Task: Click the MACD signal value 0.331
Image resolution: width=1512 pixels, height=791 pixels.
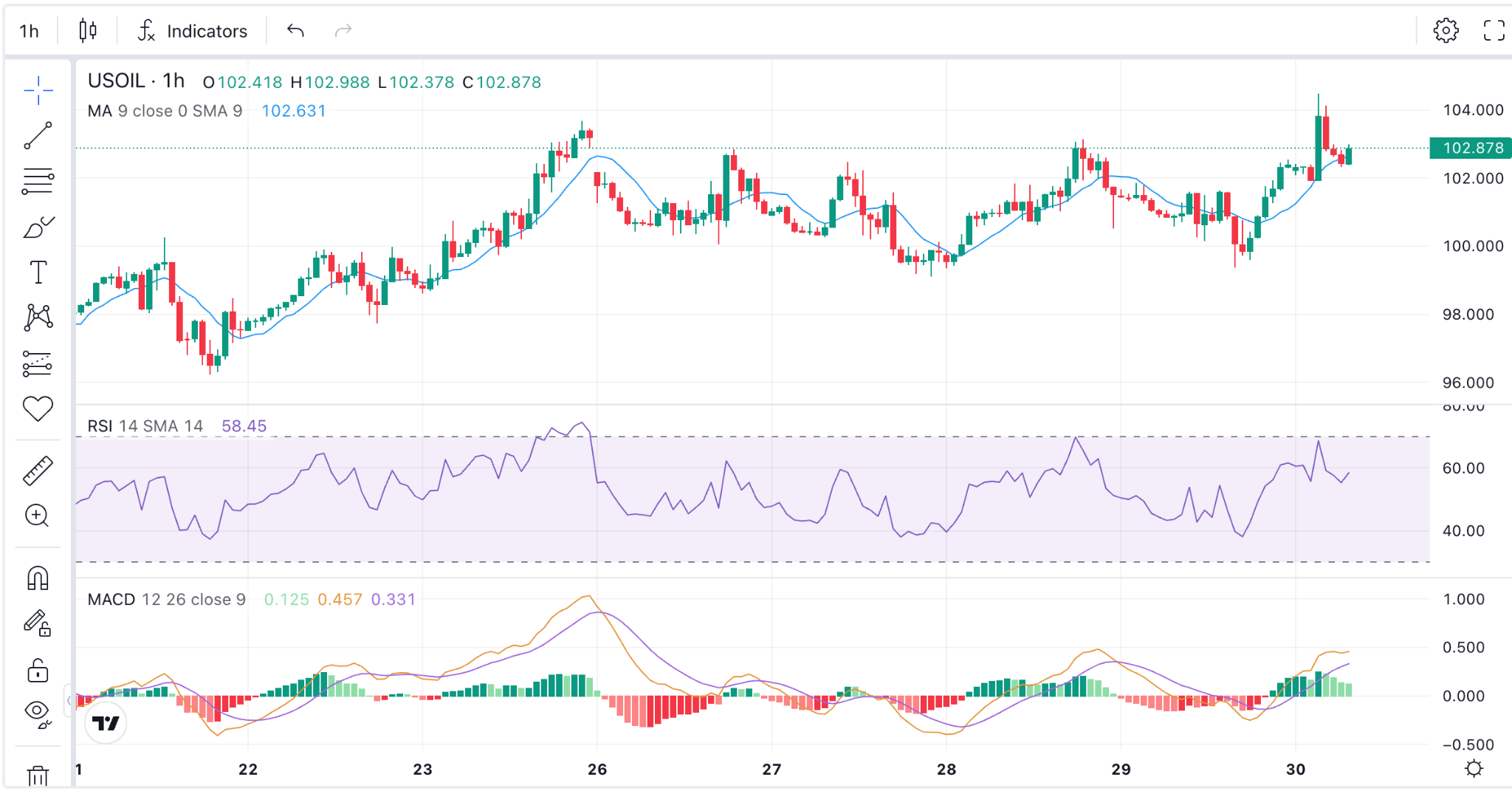Action: [393, 600]
